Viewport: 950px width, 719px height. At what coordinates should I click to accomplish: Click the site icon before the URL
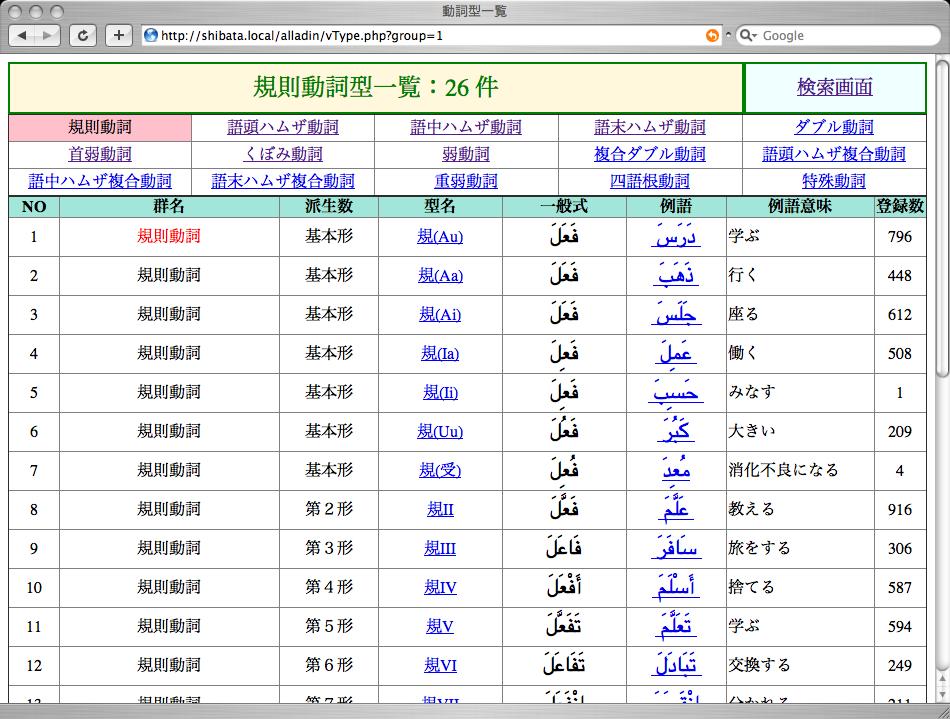(x=149, y=35)
